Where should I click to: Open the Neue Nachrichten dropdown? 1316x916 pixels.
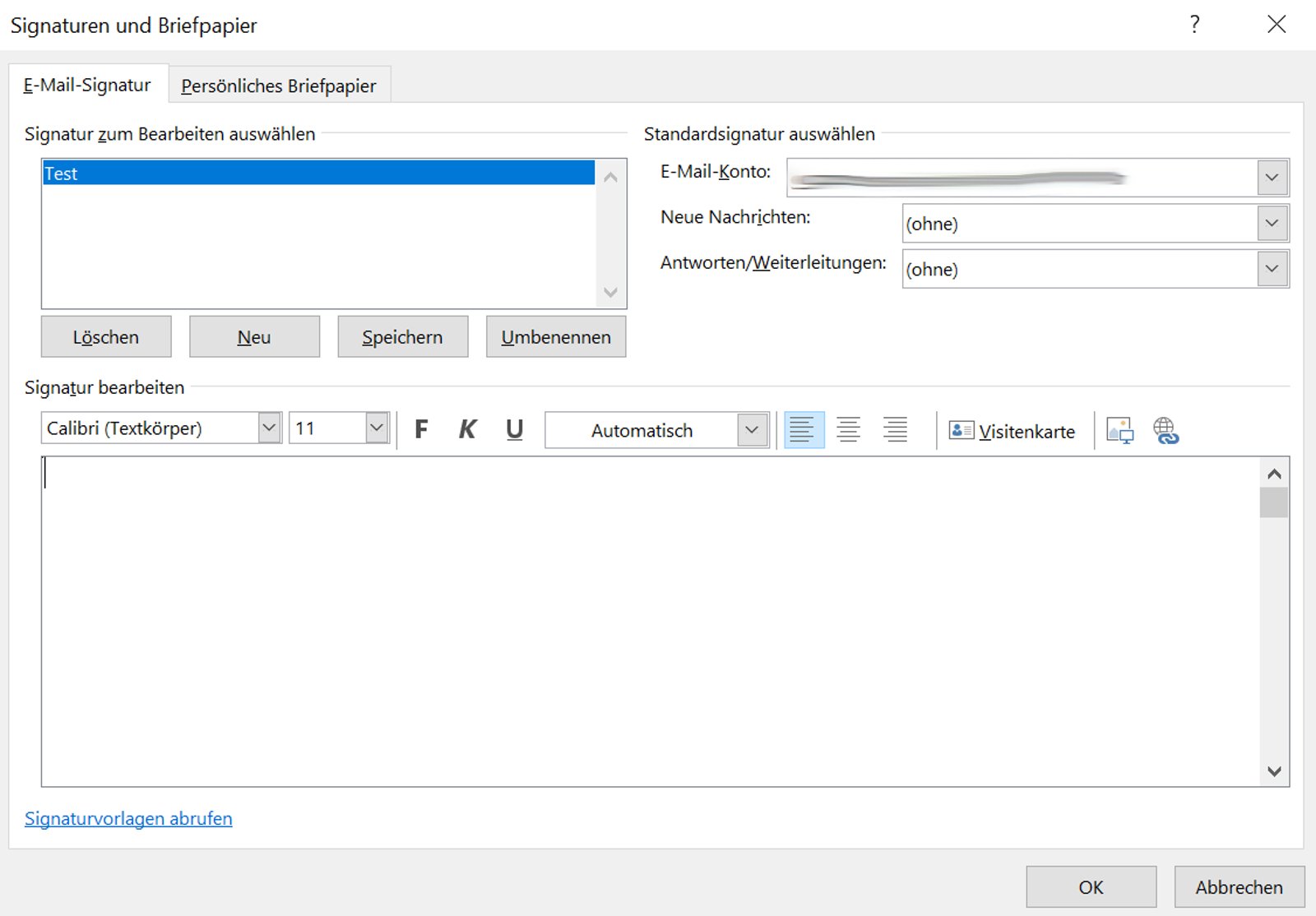pos(1272,223)
